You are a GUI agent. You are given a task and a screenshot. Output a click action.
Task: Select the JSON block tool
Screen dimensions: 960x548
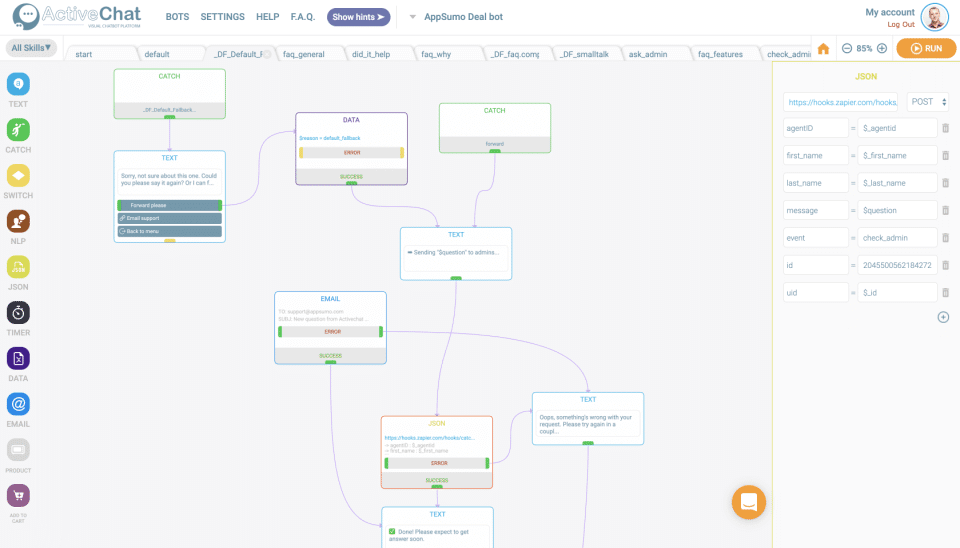(x=18, y=267)
